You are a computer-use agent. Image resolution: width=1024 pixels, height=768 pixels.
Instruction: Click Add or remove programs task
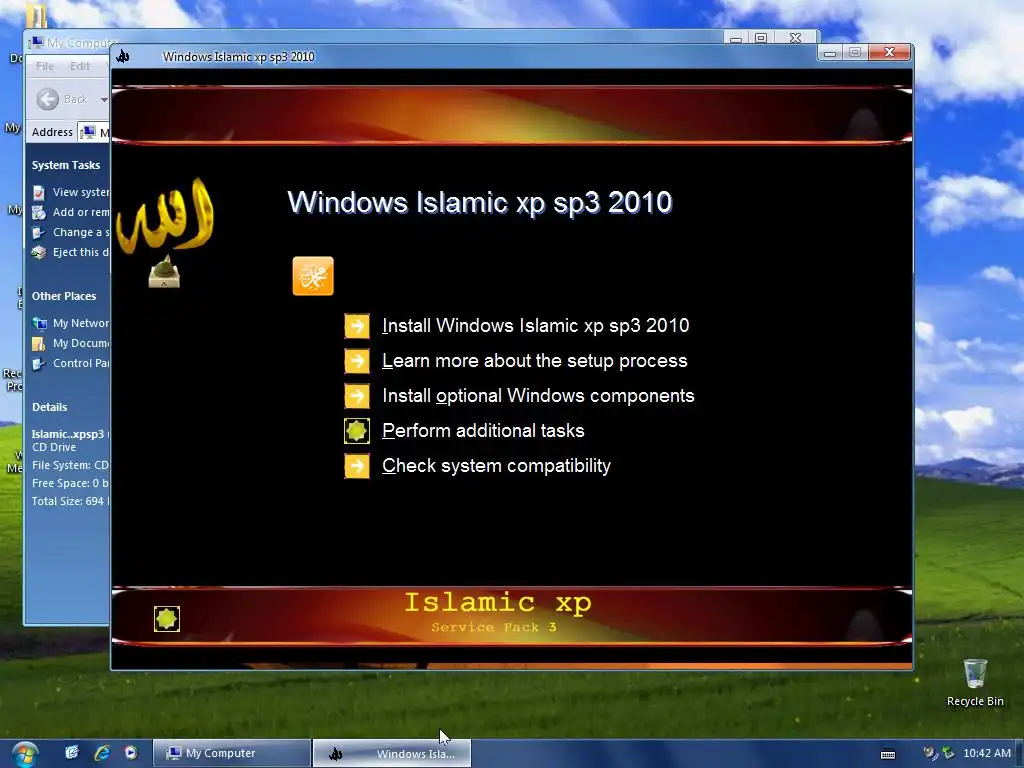81,212
